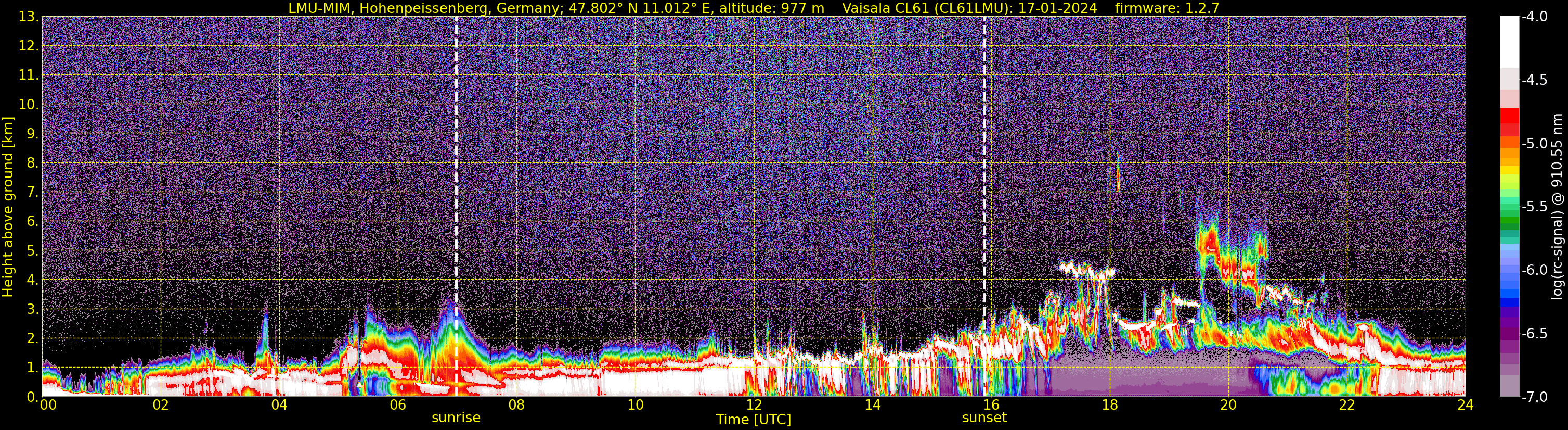Click the 'firmware: 1.2.7' text
This screenshot has width=1568, height=430.
(x=1167, y=8)
